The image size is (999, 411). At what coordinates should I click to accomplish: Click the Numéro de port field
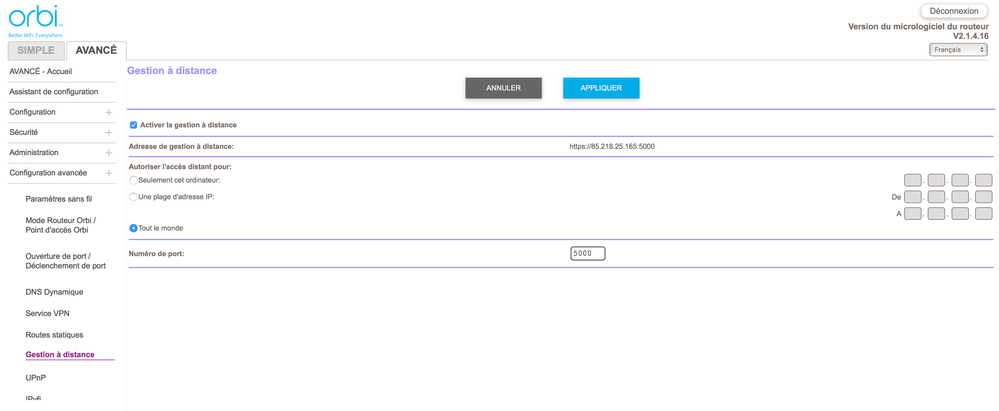click(587, 254)
